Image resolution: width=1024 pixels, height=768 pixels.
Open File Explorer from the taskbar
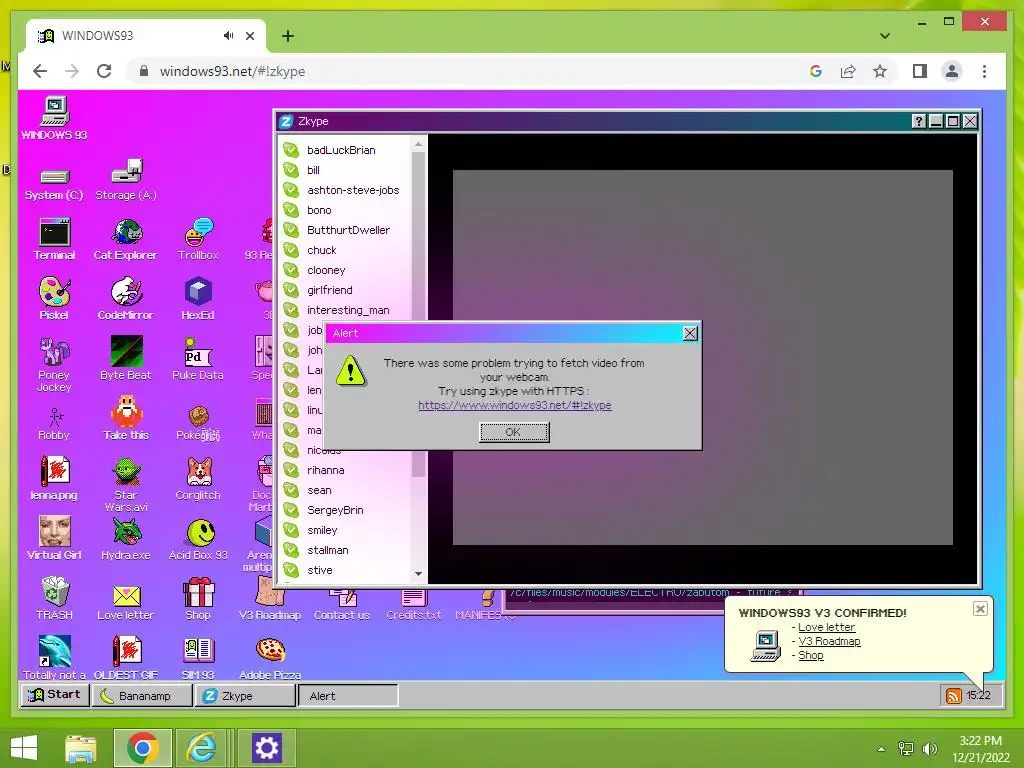81,748
